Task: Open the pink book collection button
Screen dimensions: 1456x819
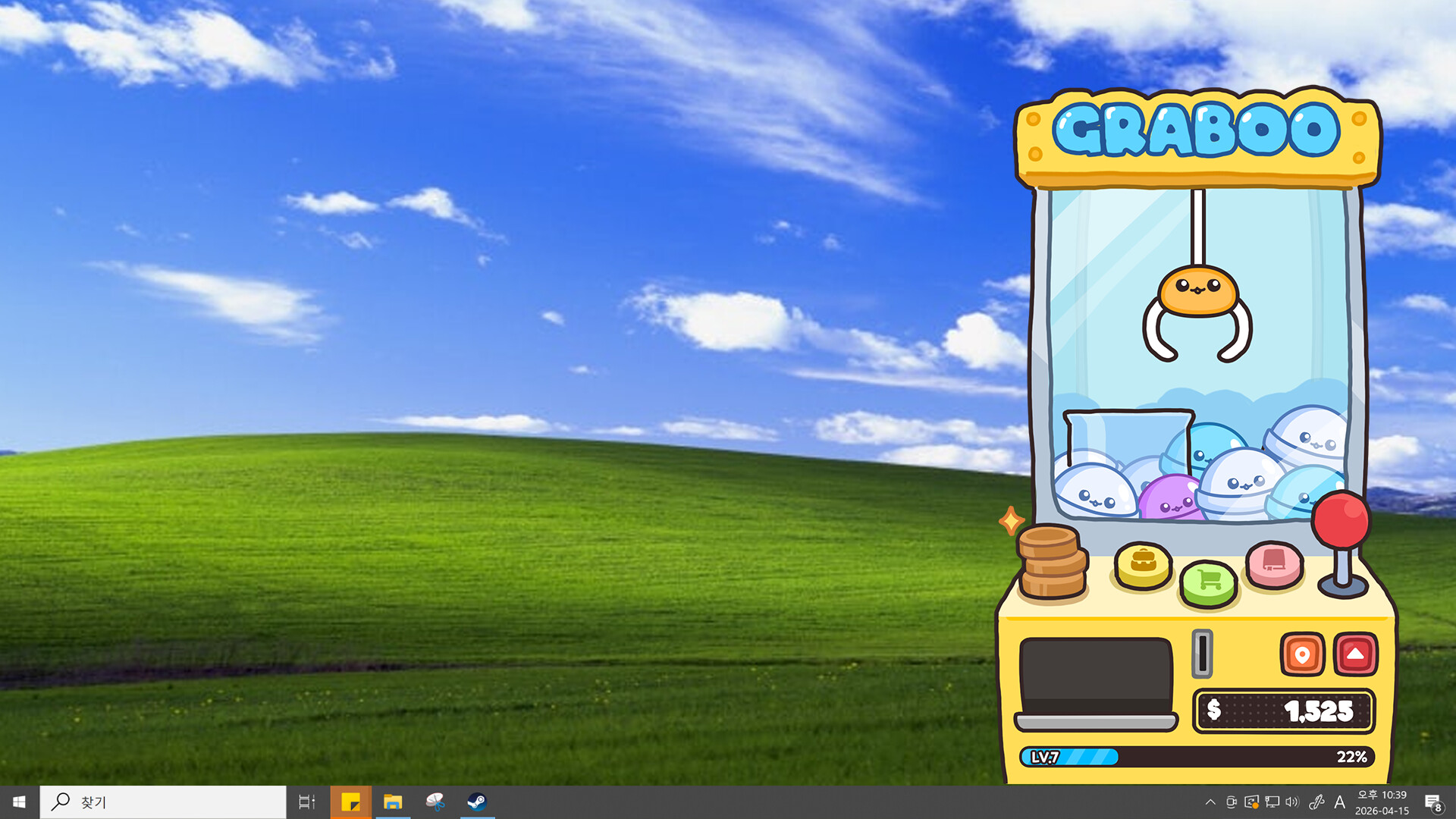Action: coord(1274,563)
